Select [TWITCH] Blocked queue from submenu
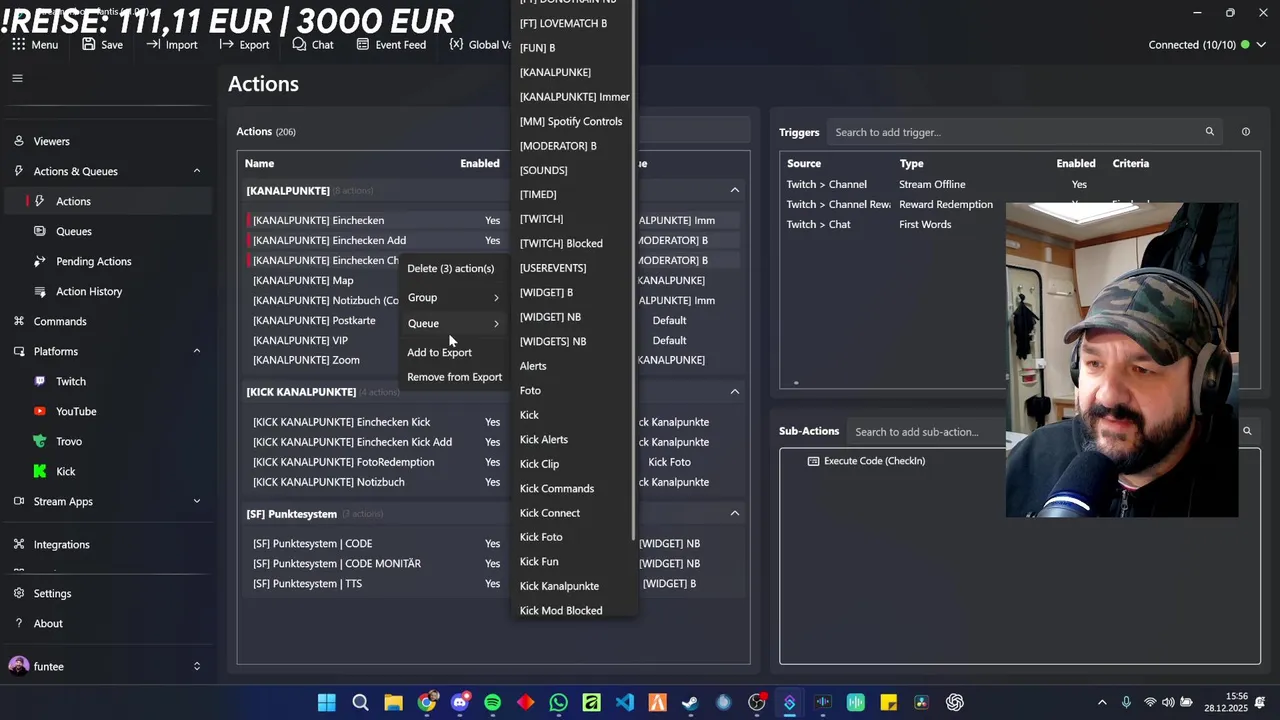The width and height of the screenshot is (1280, 720). pyautogui.click(x=561, y=244)
